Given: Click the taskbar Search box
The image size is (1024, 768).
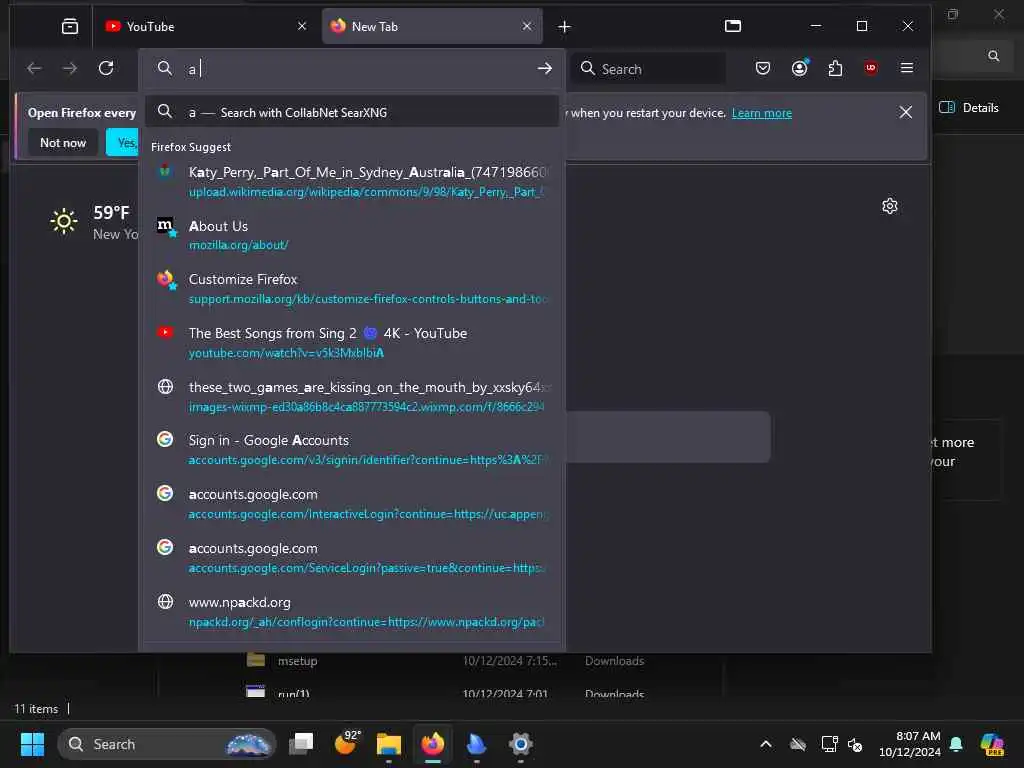Looking at the screenshot, I should click(167, 744).
